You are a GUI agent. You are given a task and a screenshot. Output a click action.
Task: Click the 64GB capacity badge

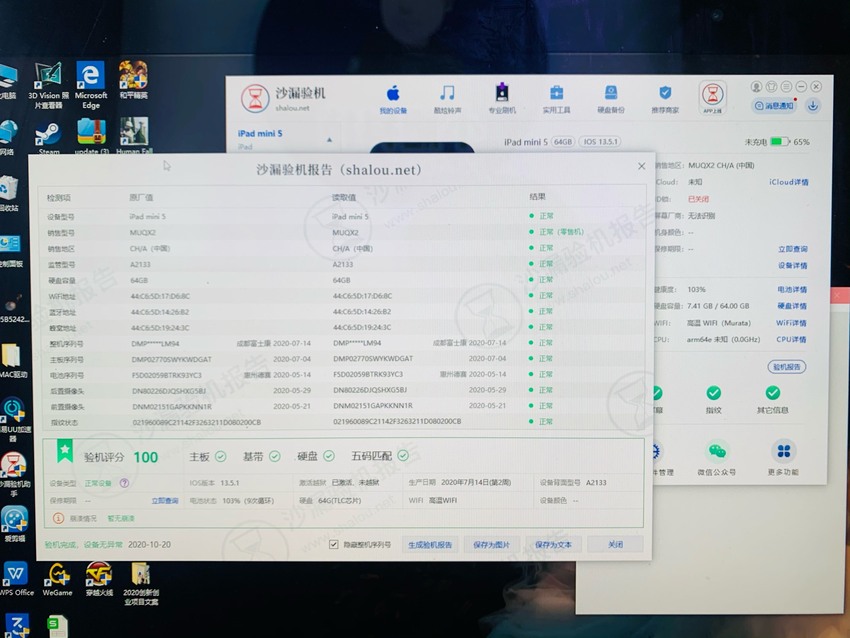pyautogui.click(x=563, y=141)
